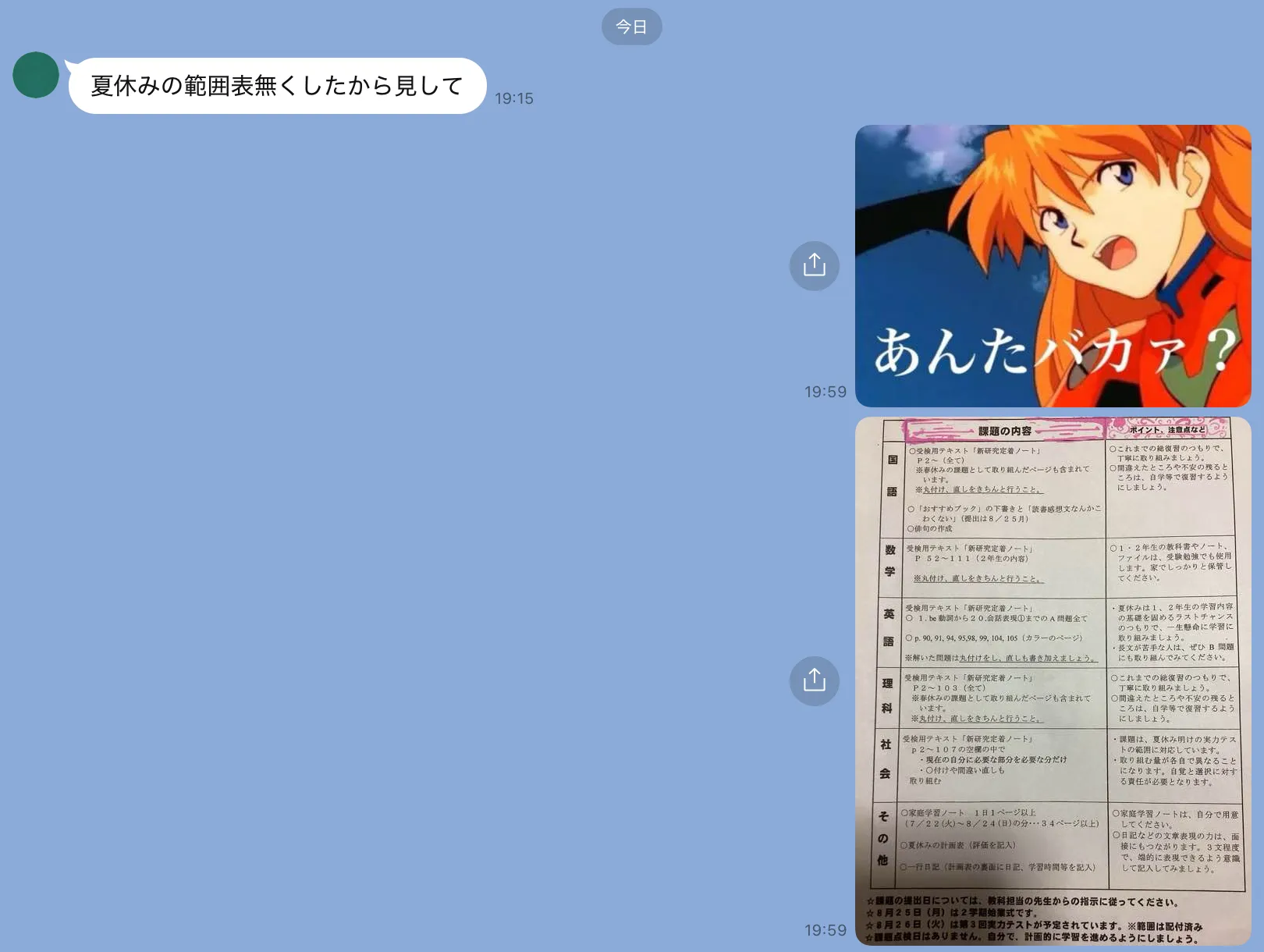Tap the share icon beside the anime image
This screenshot has height=952, width=1264.
(x=814, y=265)
